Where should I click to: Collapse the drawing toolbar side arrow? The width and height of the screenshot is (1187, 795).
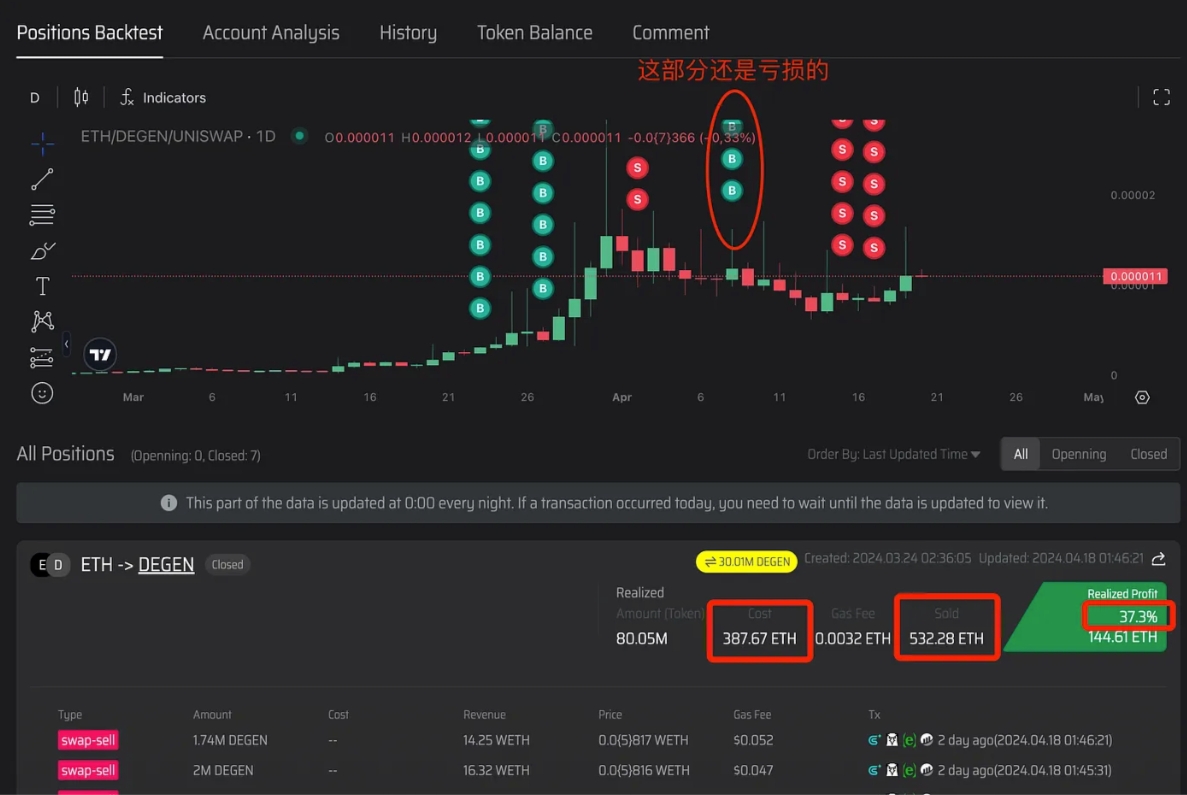click(x=66, y=344)
